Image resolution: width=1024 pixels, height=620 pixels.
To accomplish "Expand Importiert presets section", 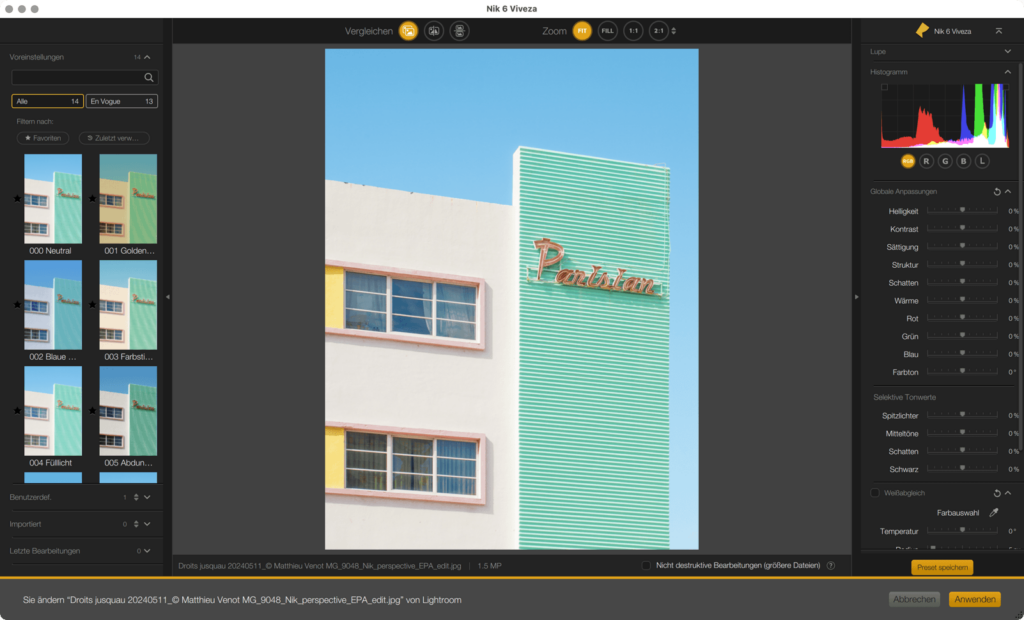I will pos(147,524).
